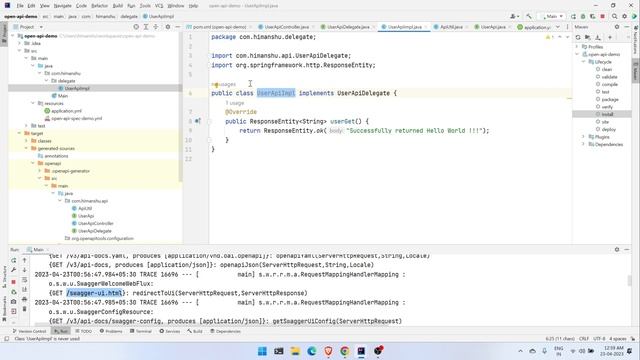Click the Rerun Main icon in Run panel
The height and width of the screenshot is (360, 640).
point(14,260)
